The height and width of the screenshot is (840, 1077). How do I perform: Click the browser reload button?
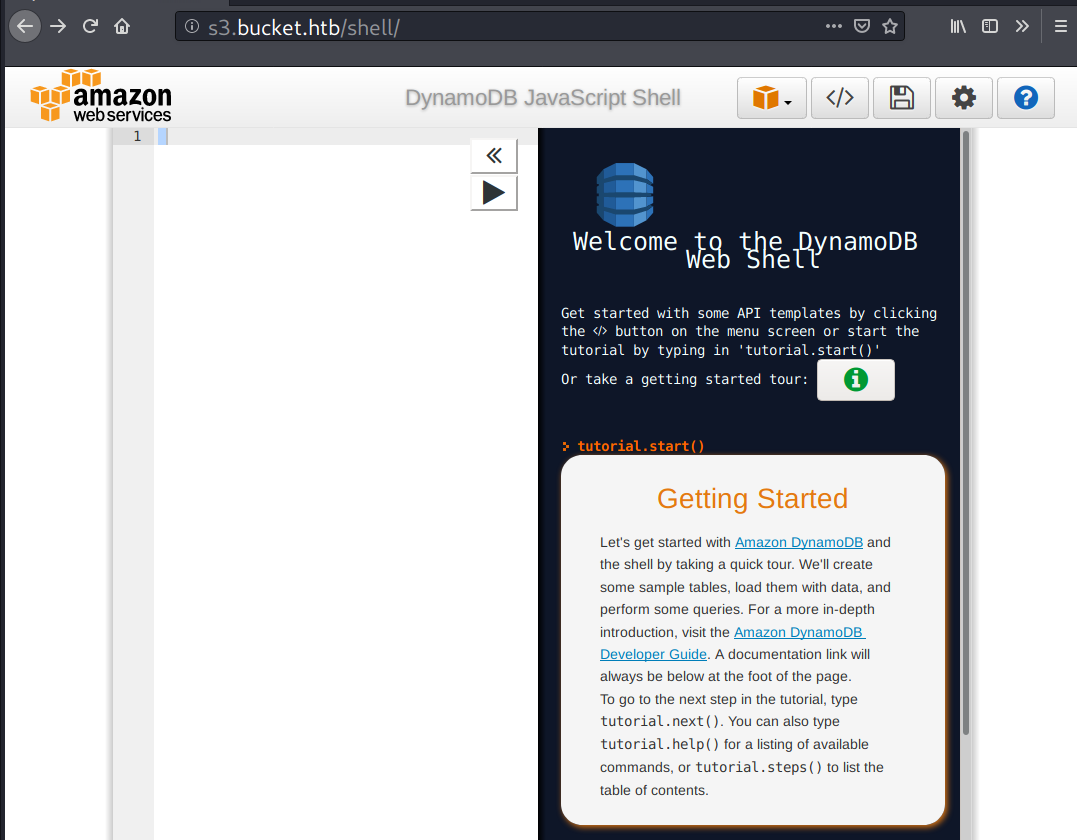pyautogui.click(x=90, y=27)
